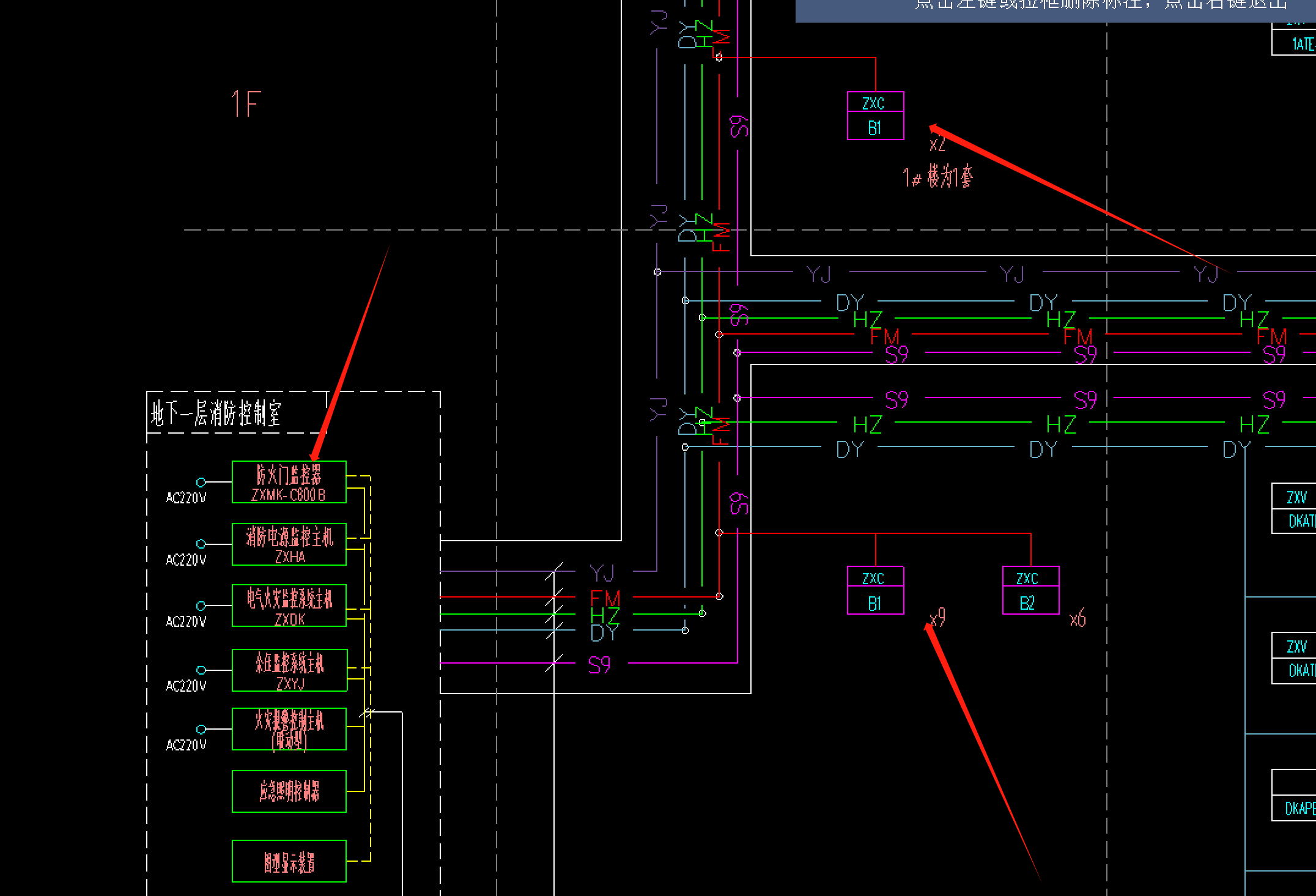
Task: Click the blue prompt banner at top
Action: pyautogui.click(x=1055, y=10)
